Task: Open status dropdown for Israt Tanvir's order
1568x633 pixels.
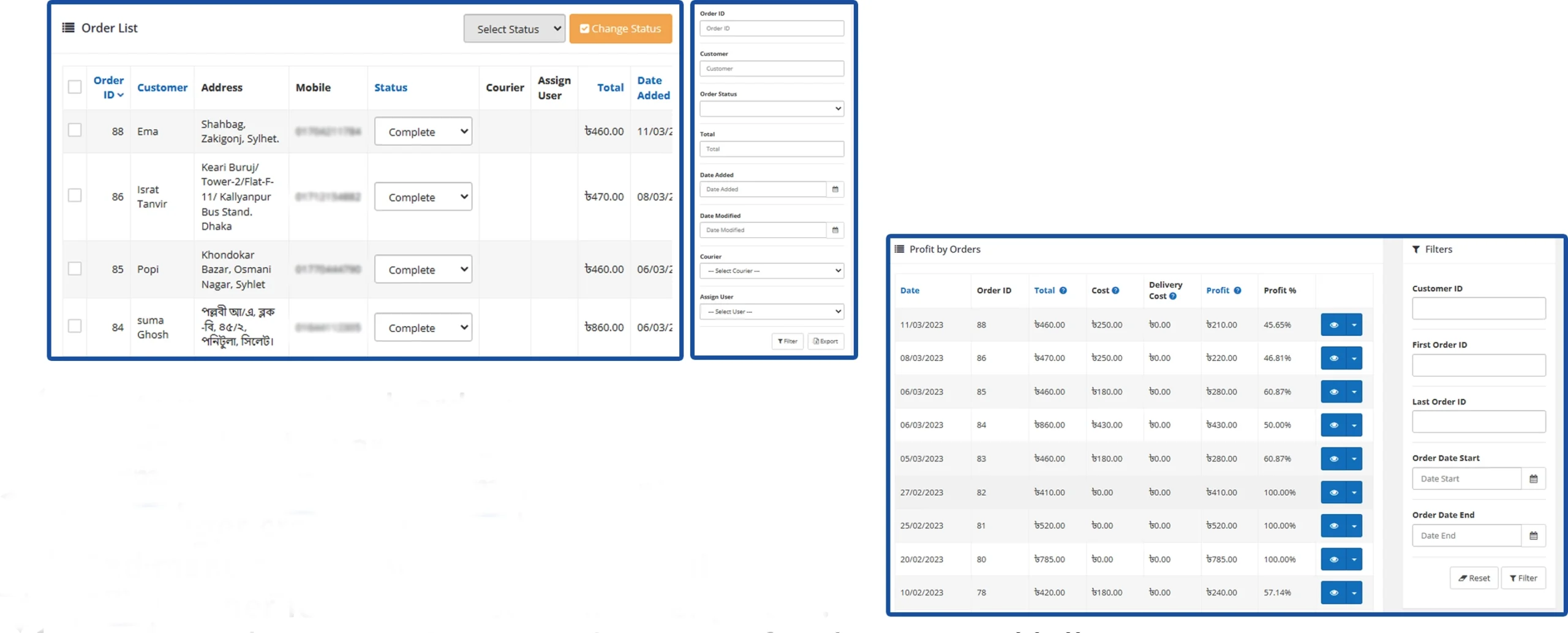Action: (423, 197)
